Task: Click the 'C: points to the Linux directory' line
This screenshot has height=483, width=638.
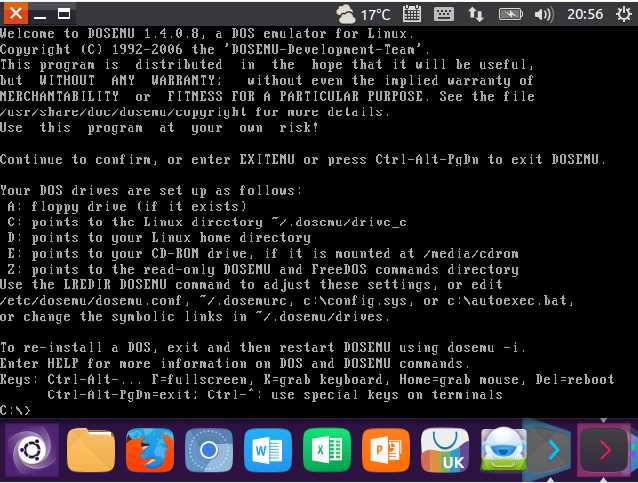Action: pyautogui.click(x=207, y=222)
